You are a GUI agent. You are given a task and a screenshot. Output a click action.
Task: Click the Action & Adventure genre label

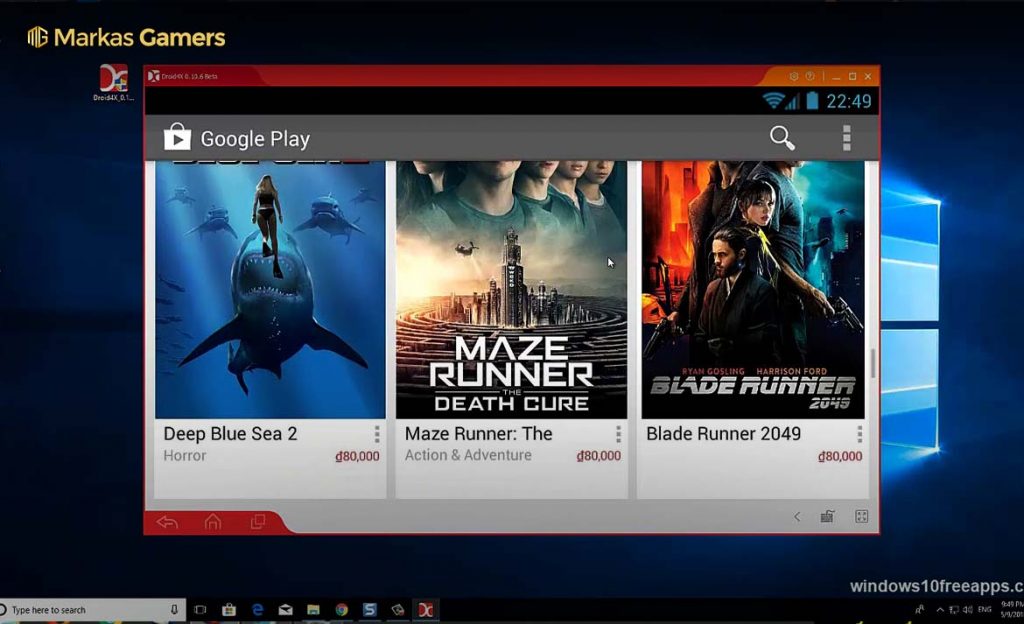pos(468,456)
